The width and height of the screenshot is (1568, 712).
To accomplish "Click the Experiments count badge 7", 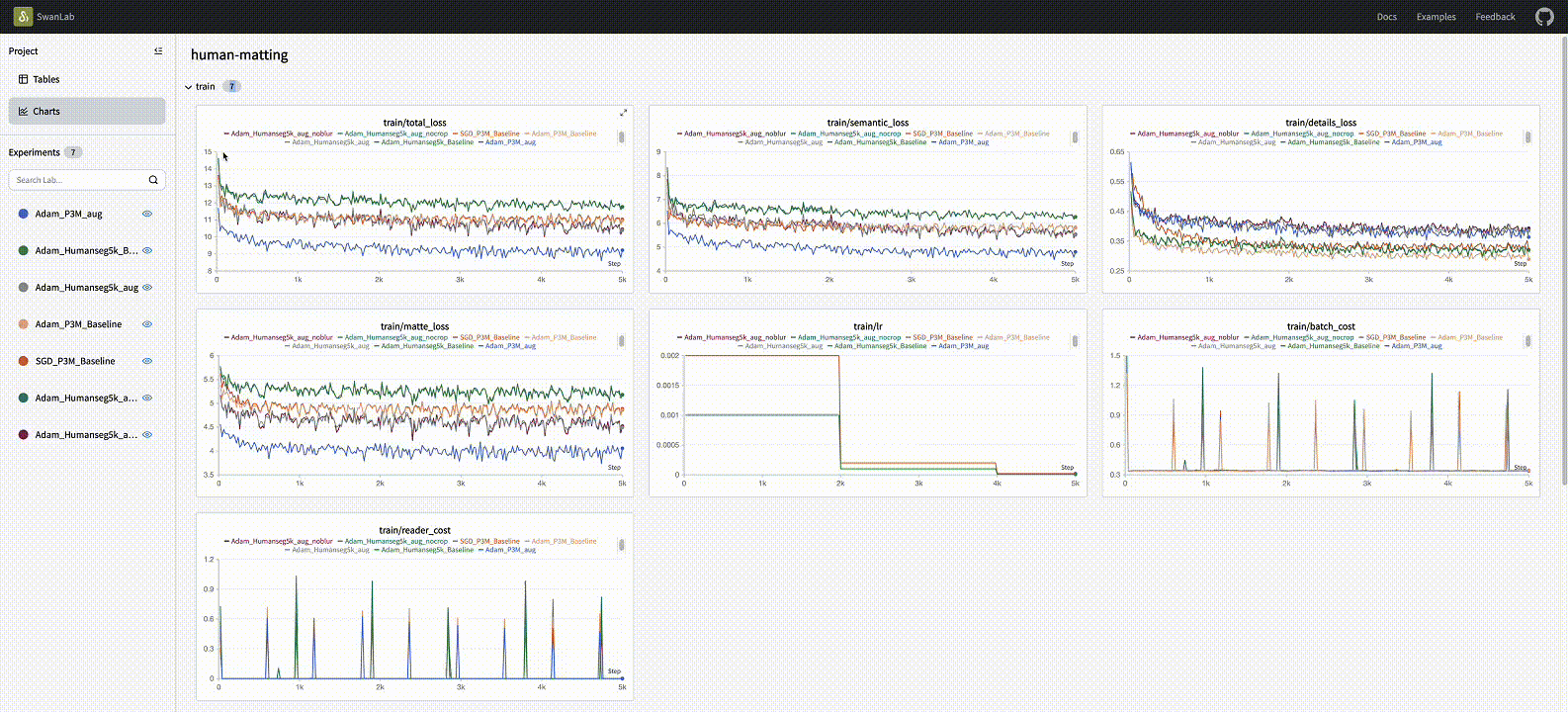I will (73, 152).
